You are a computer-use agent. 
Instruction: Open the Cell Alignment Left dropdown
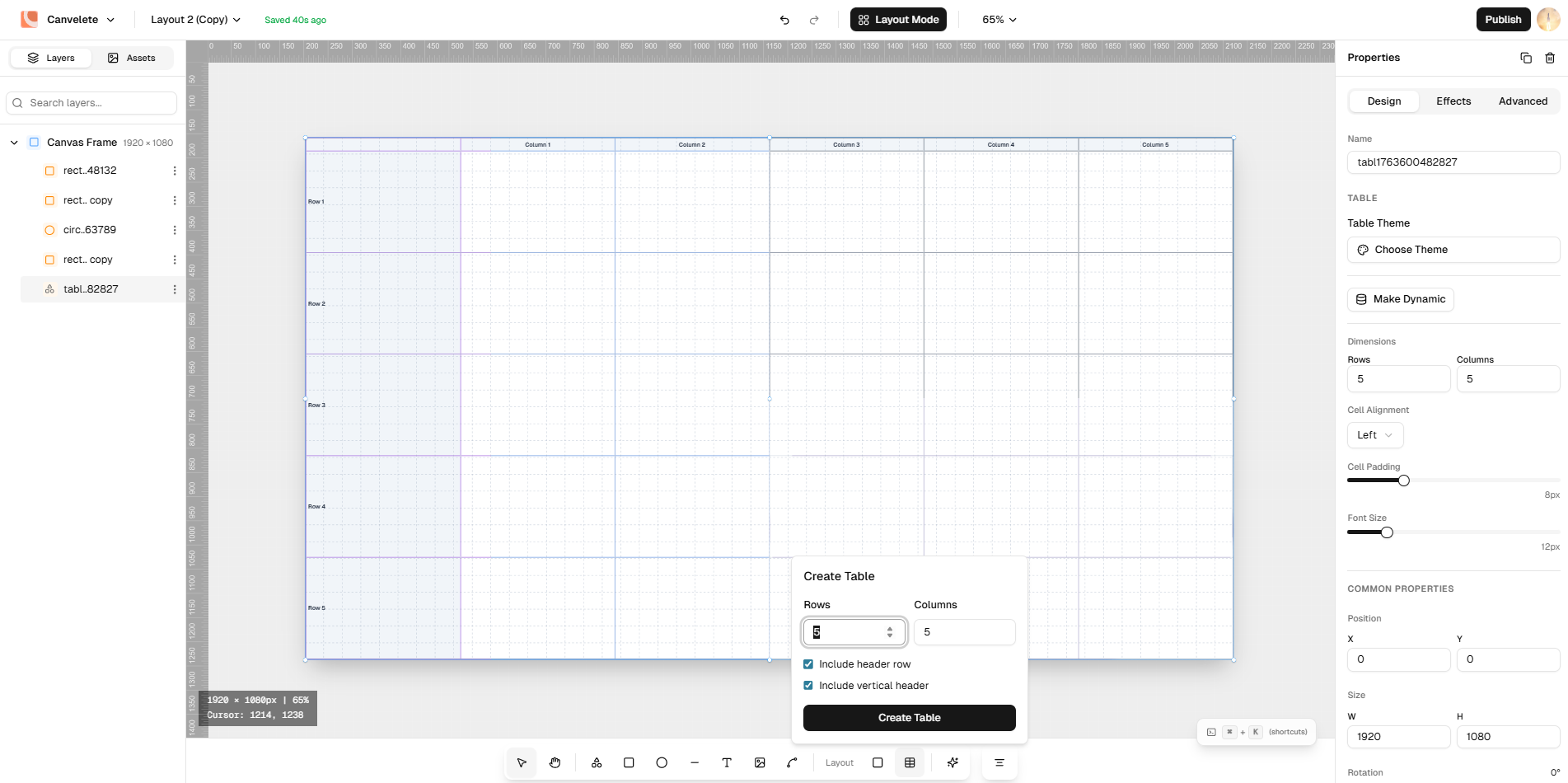click(1375, 435)
